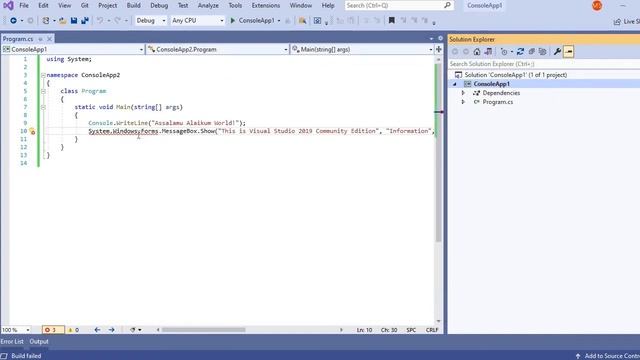Open the Extensions menu
This screenshot has width=640, height=360.
[266, 6]
